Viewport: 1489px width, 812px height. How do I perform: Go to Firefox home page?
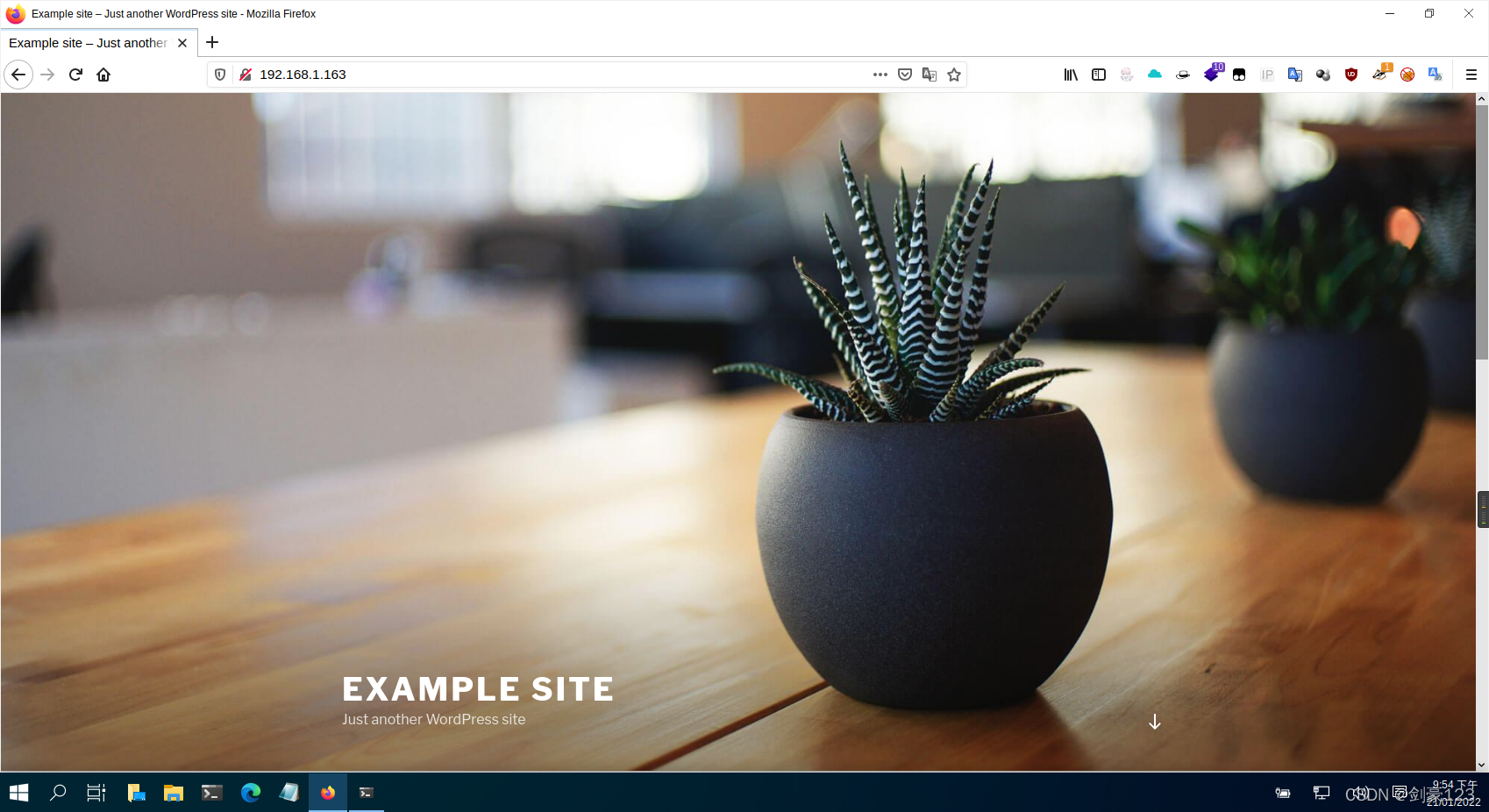(x=103, y=75)
